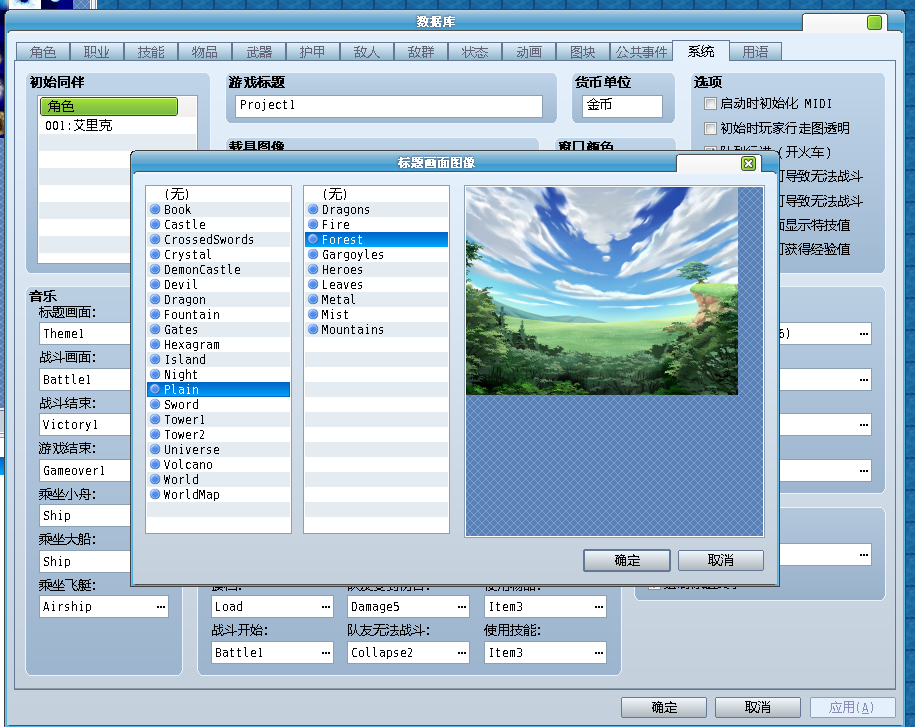Open the Airship music selector button
The image size is (915, 727).
[160, 607]
